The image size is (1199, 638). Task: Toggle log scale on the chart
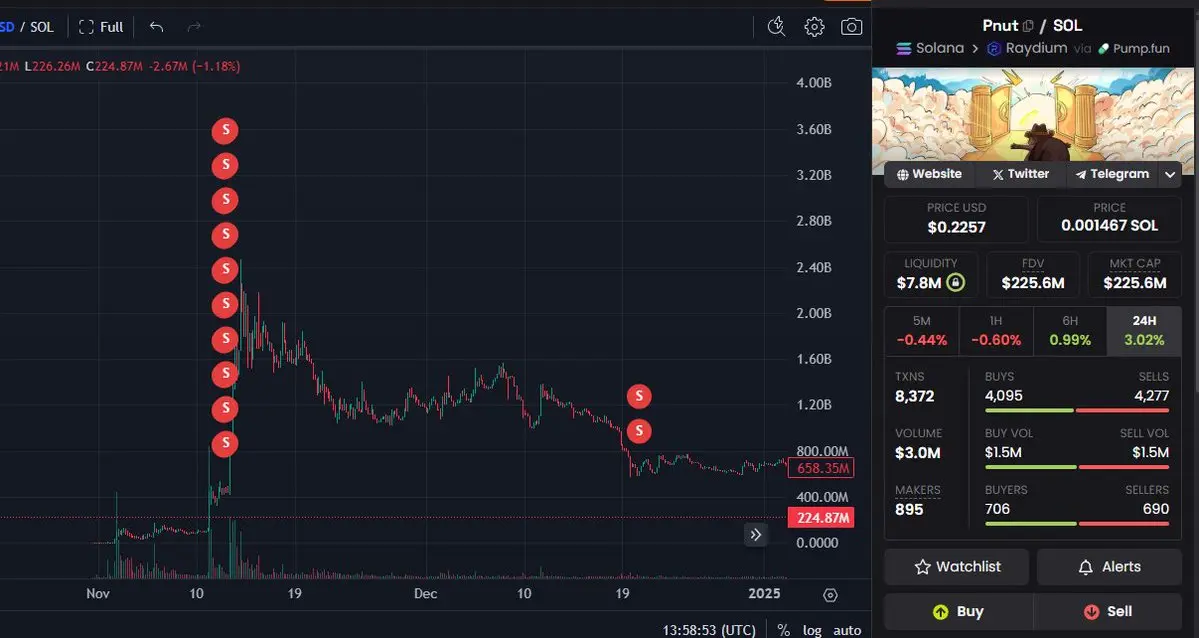click(x=812, y=630)
